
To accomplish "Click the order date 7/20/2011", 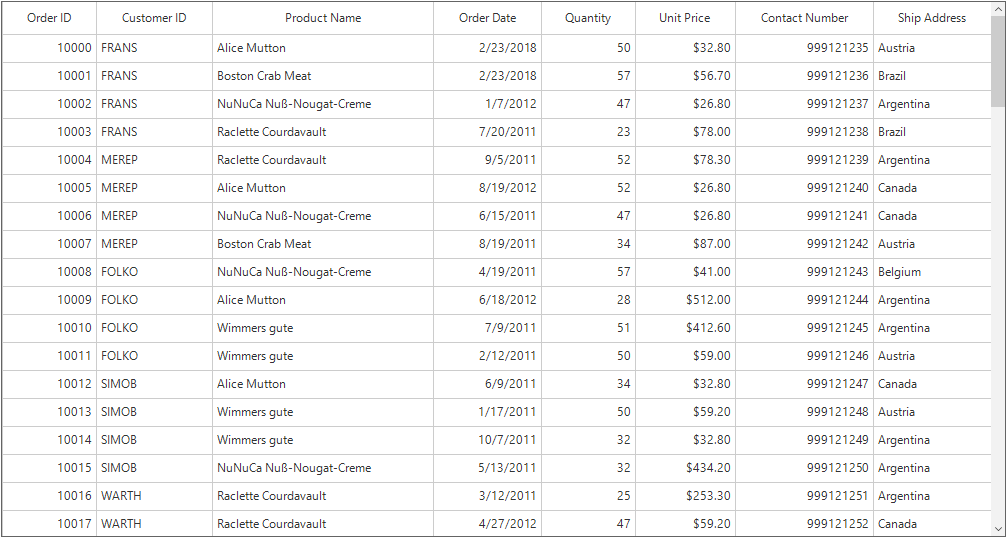I will (487, 132).
